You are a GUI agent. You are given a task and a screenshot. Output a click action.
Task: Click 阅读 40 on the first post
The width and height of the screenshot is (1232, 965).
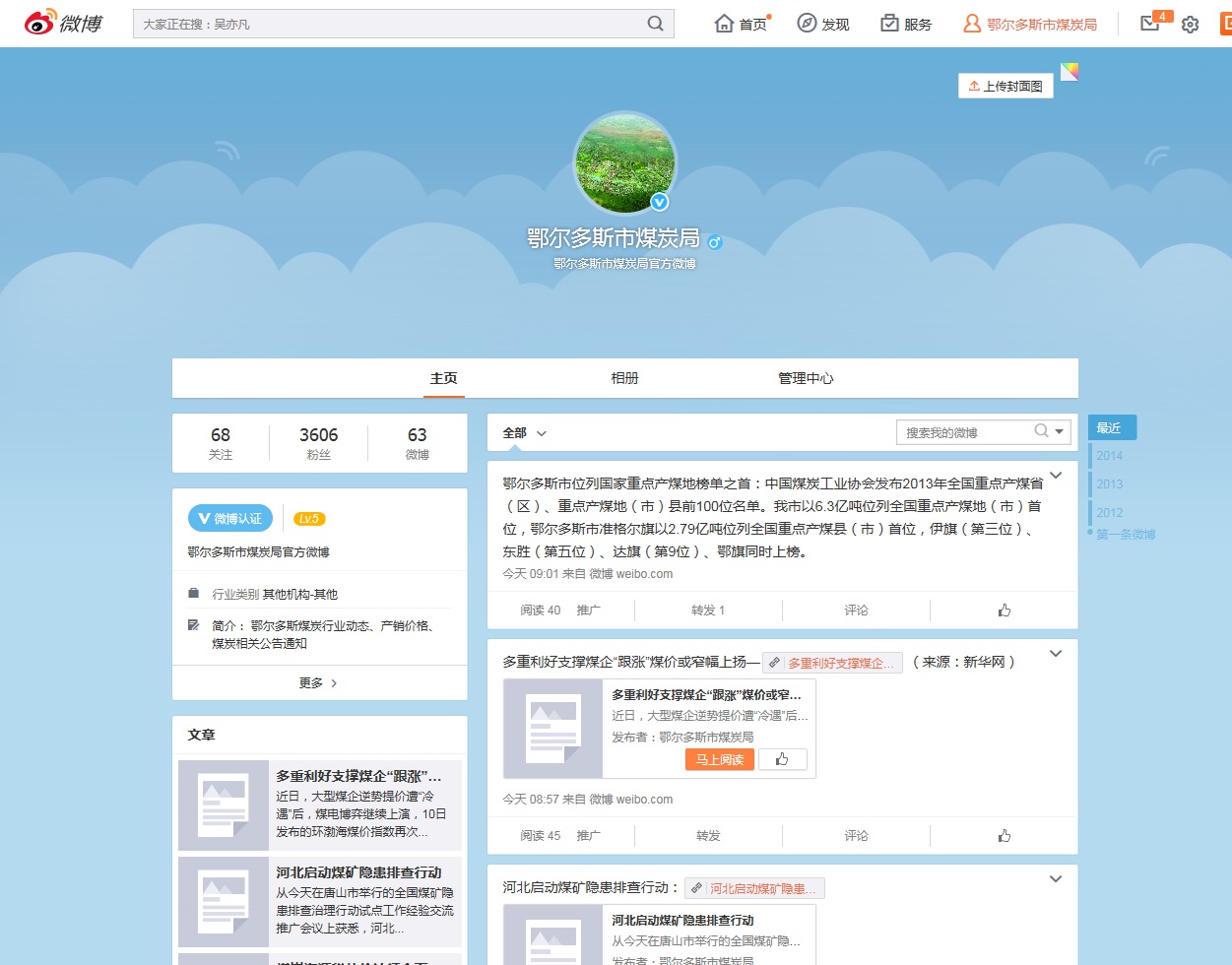pyautogui.click(x=540, y=611)
